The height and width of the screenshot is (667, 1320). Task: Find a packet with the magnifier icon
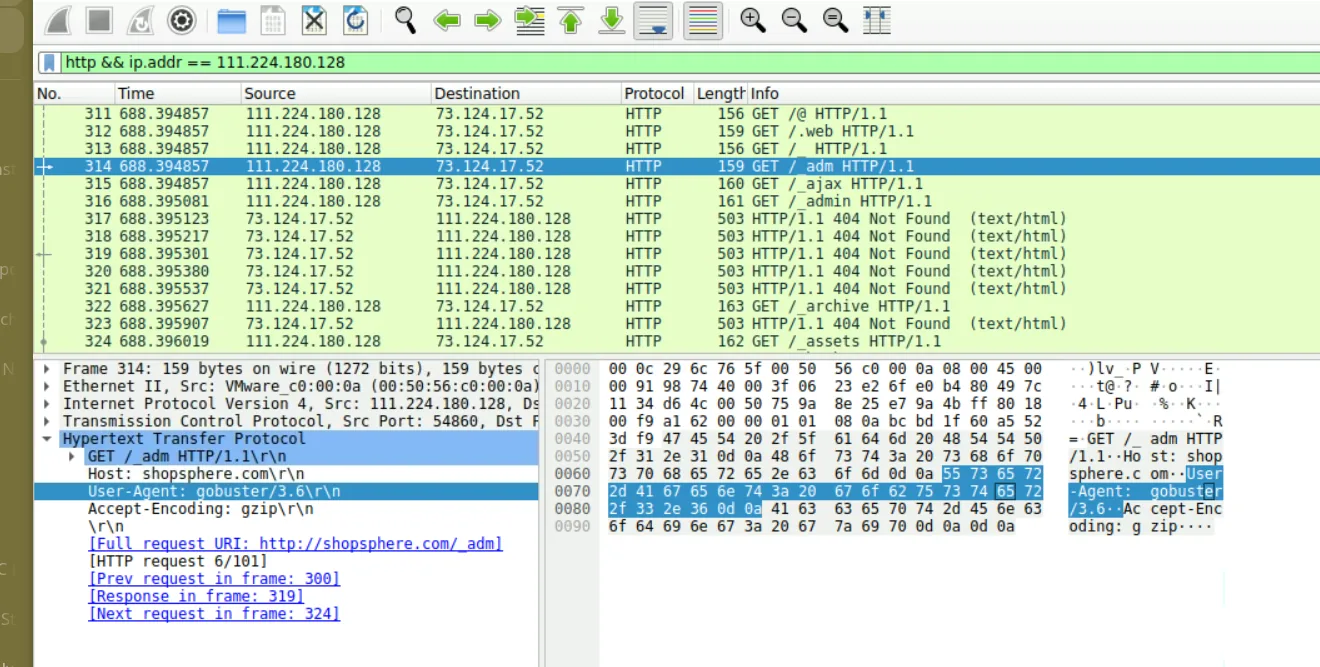(x=405, y=20)
